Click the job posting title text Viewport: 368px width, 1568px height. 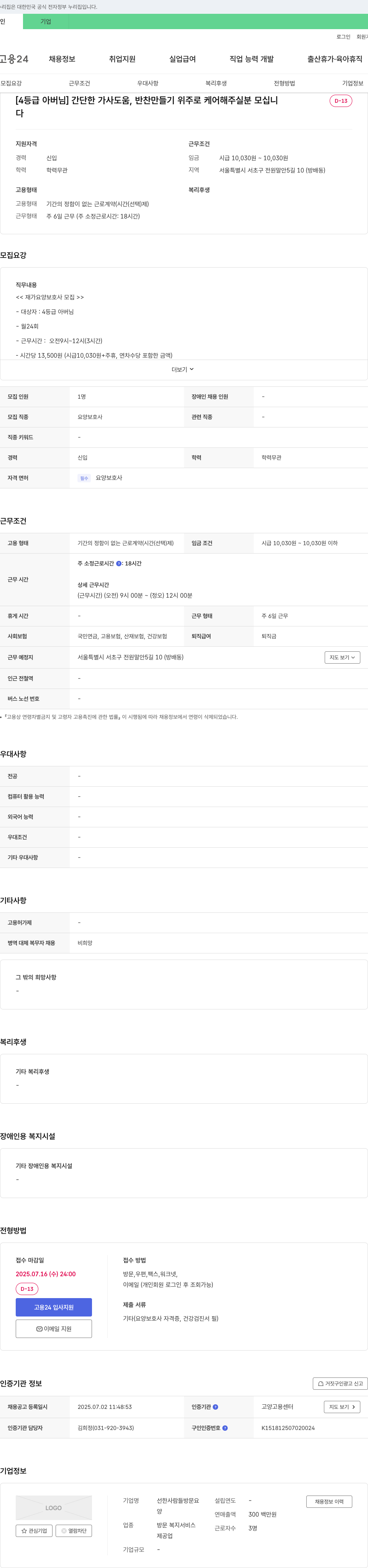pyautogui.click(x=146, y=107)
